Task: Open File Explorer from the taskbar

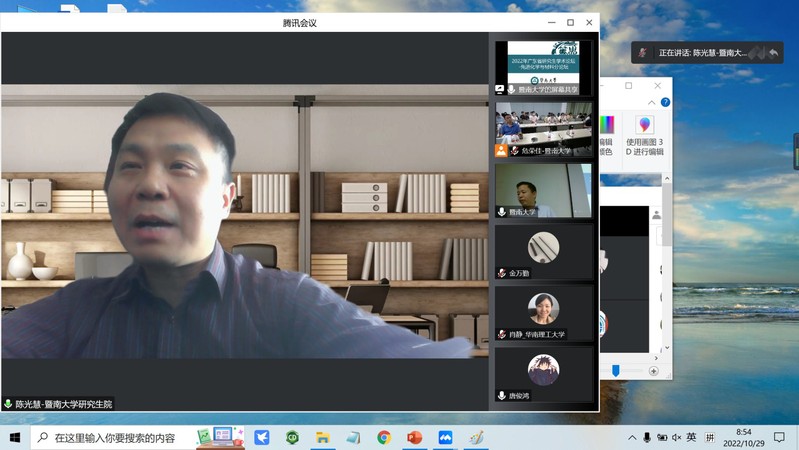Action: (x=322, y=438)
